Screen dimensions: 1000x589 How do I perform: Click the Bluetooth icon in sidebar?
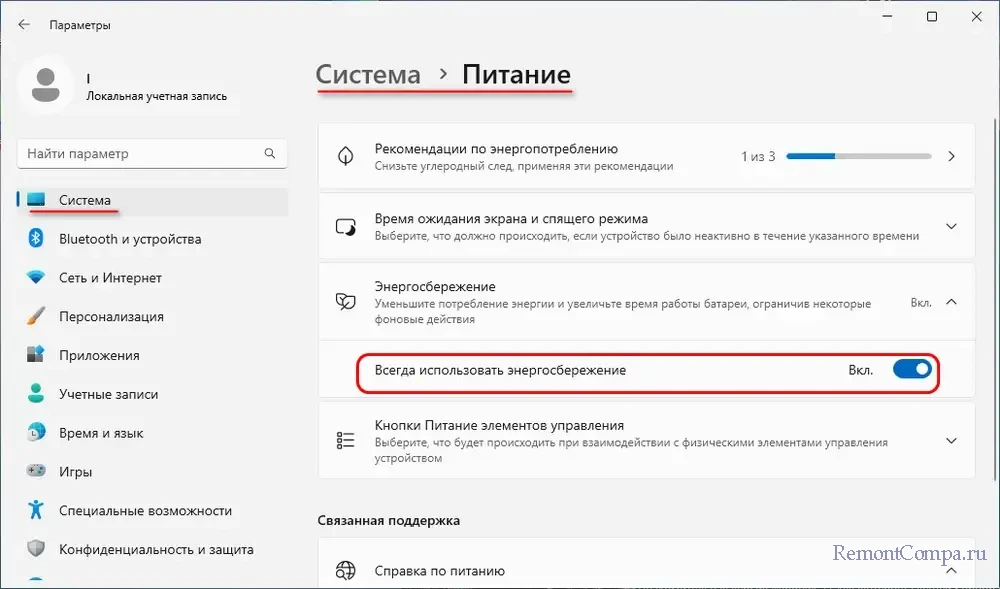[x=36, y=239]
